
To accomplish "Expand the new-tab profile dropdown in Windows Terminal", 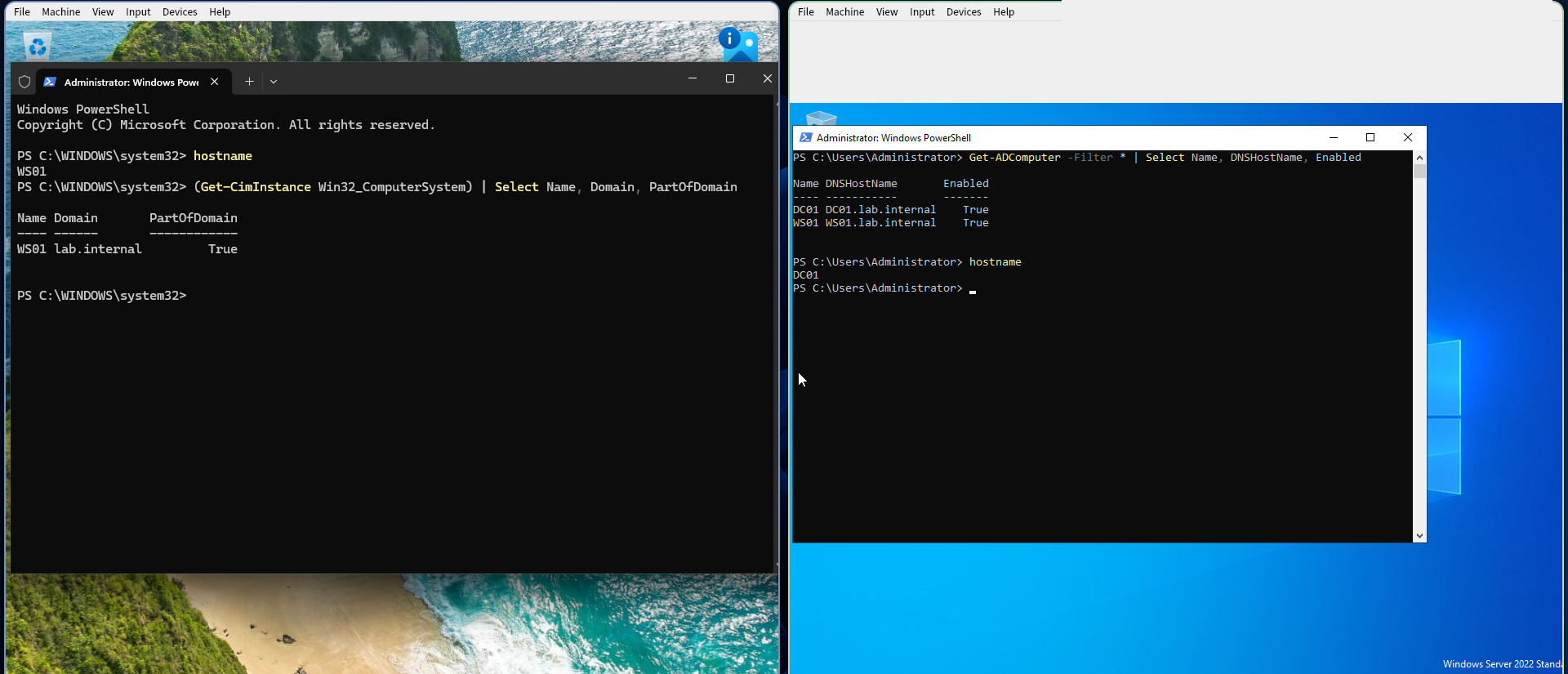I will pos(274,82).
